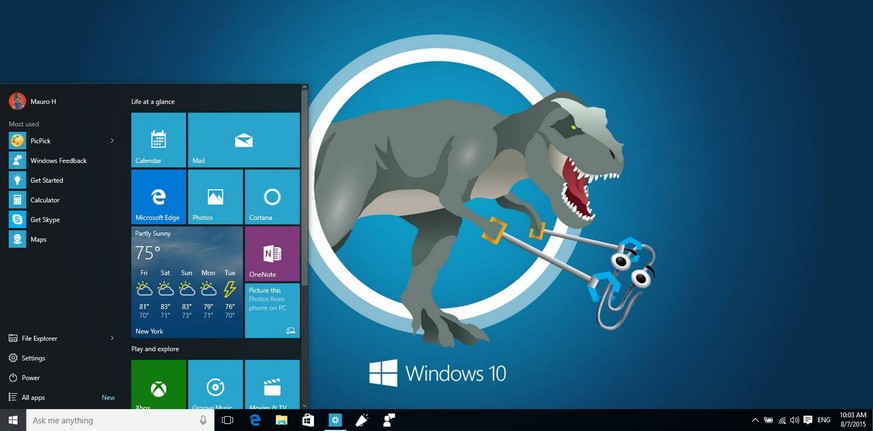This screenshot has width=873, height=431.
Task: Open the Movies & TV tile
Action: pyautogui.click(x=272, y=385)
